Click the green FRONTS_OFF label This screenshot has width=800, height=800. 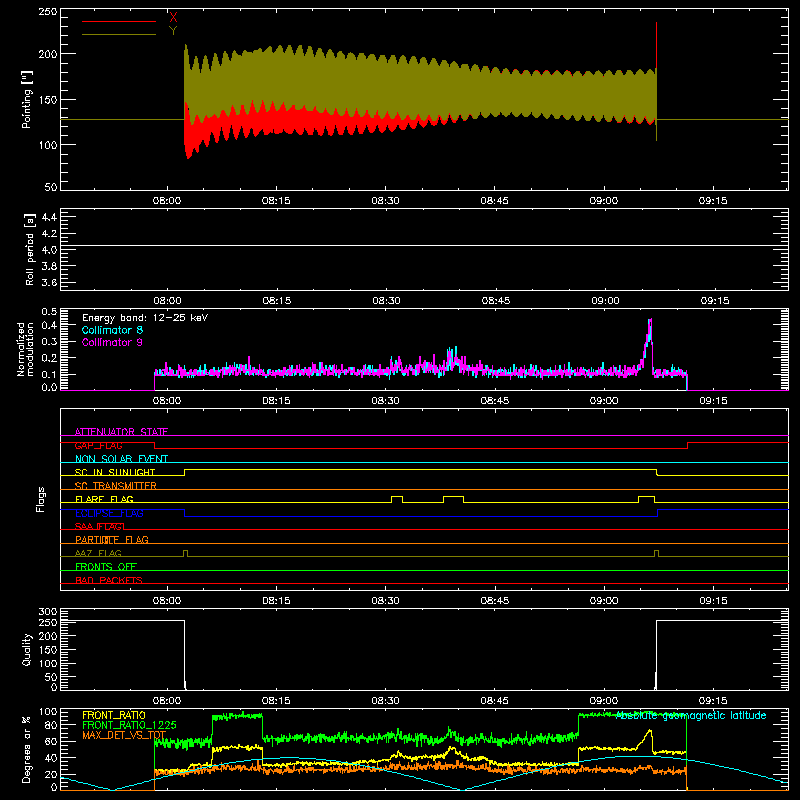pyautogui.click(x=106, y=566)
